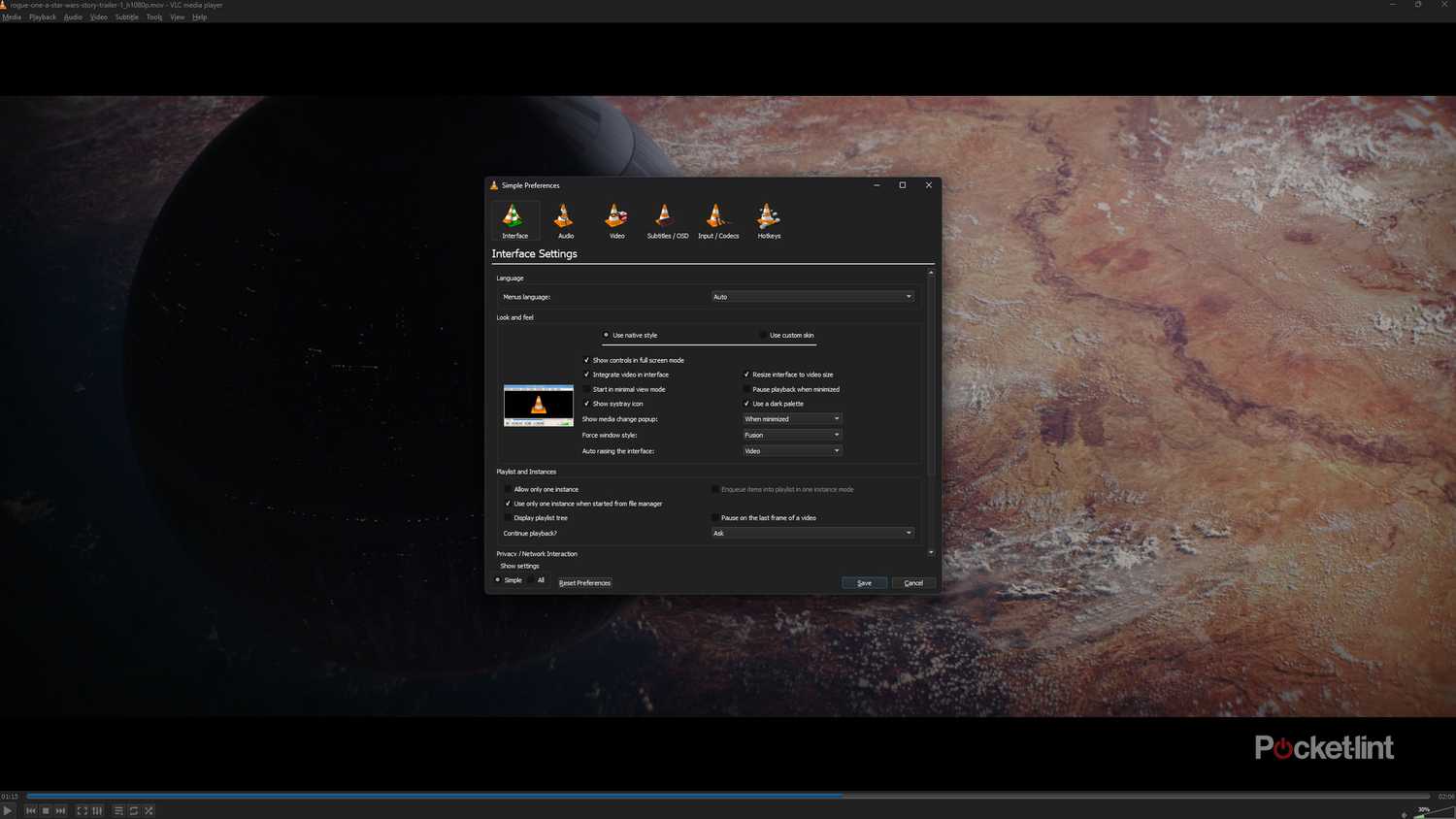Toggle the playlist view in VLC
1456x819 pixels.
(117, 810)
